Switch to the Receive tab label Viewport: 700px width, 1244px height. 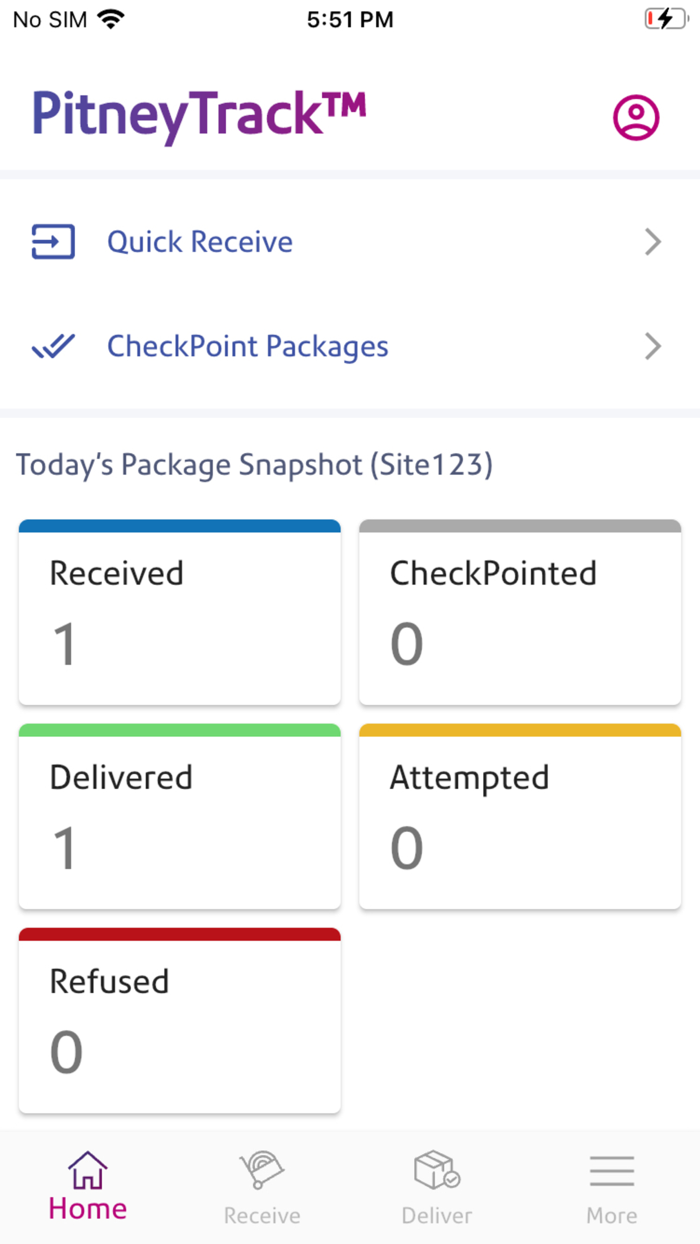262,1215
